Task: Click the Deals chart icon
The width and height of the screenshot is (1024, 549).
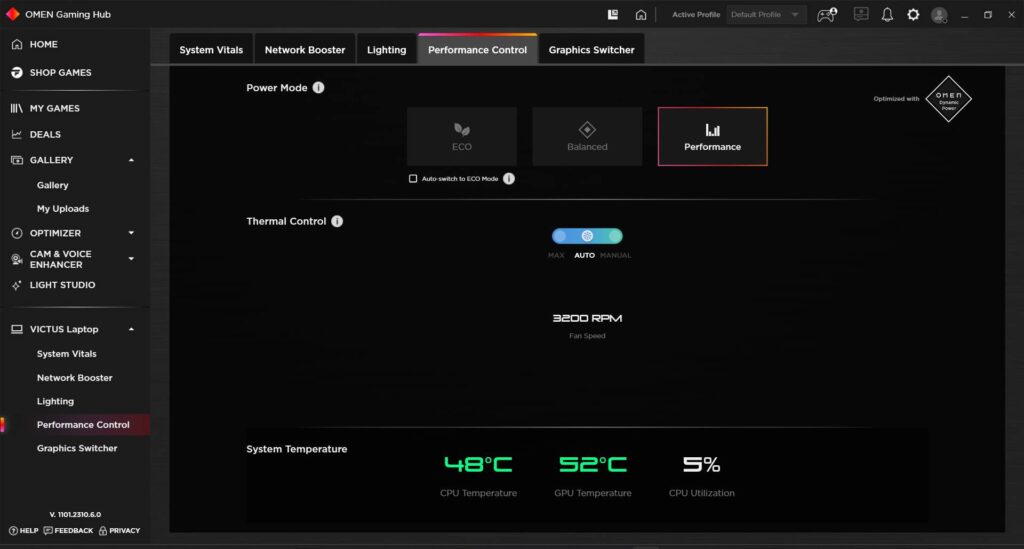Action: [x=17, y=134]
